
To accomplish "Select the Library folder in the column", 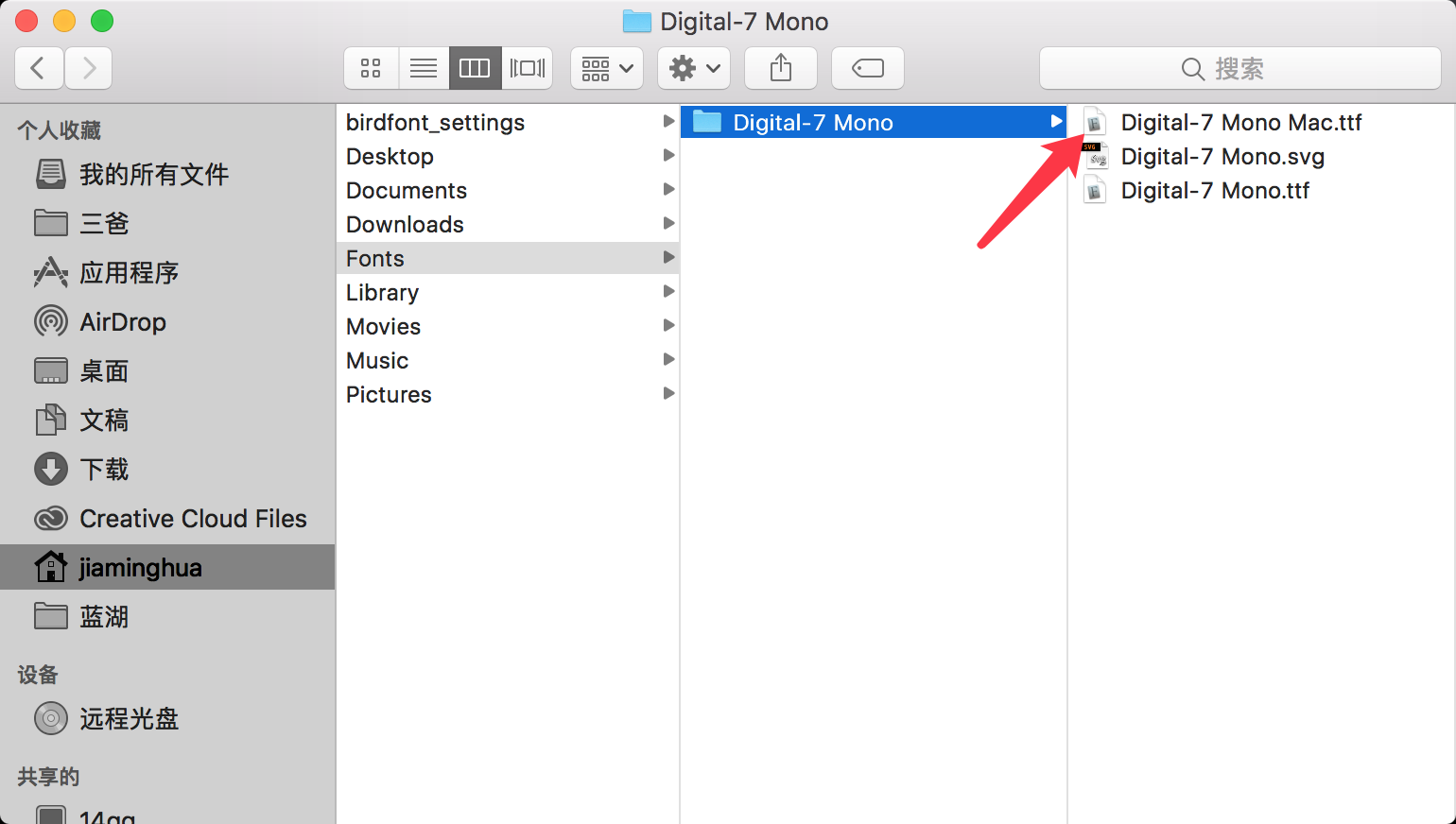I will [508, 292].
